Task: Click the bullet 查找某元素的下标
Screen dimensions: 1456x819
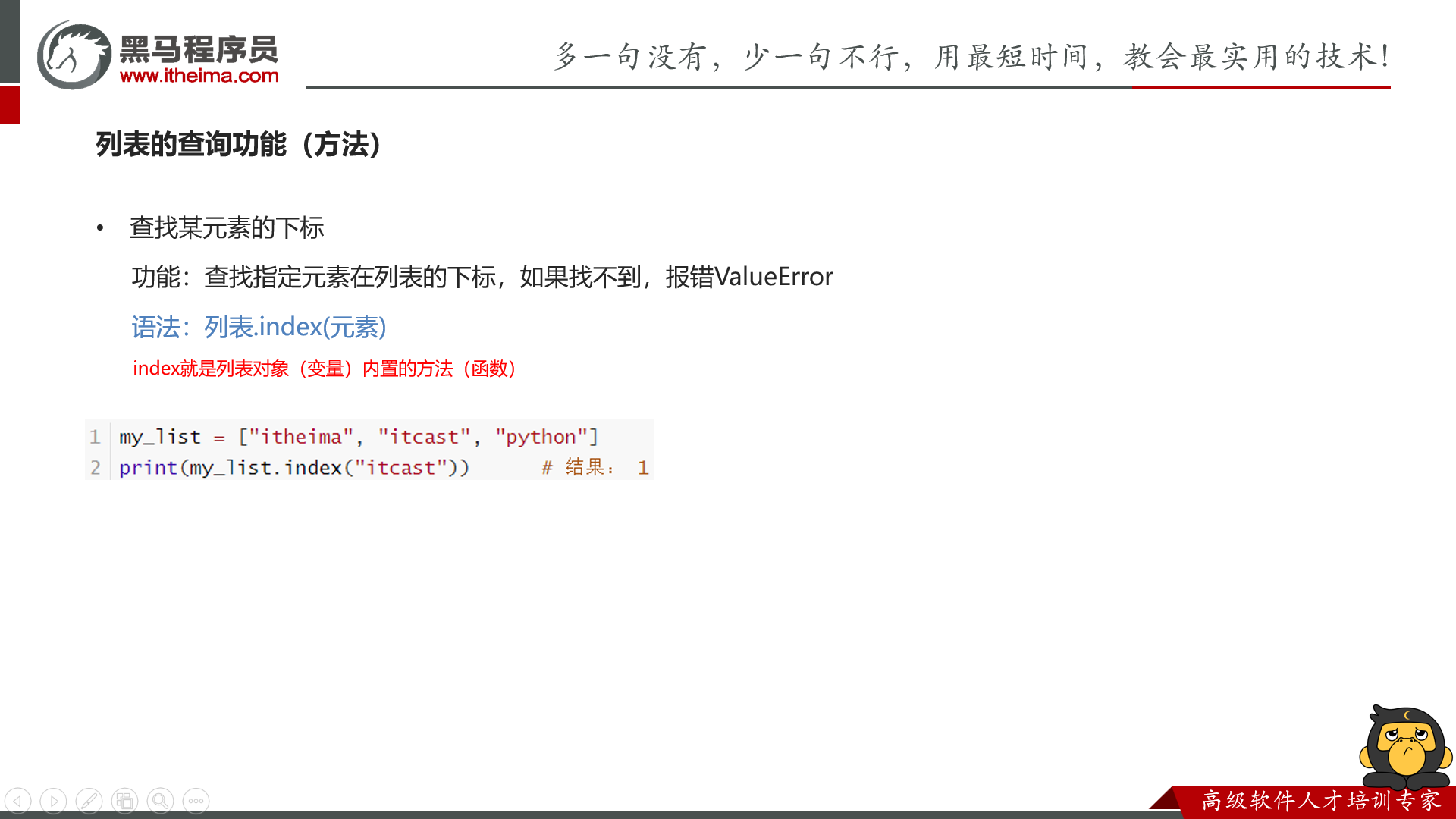Action: pyautogui.click(x=227, y=227)
